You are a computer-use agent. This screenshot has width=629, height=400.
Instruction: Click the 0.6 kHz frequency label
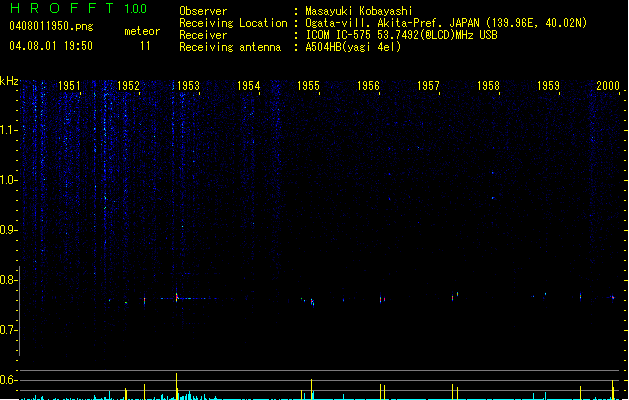pos(8,380)
